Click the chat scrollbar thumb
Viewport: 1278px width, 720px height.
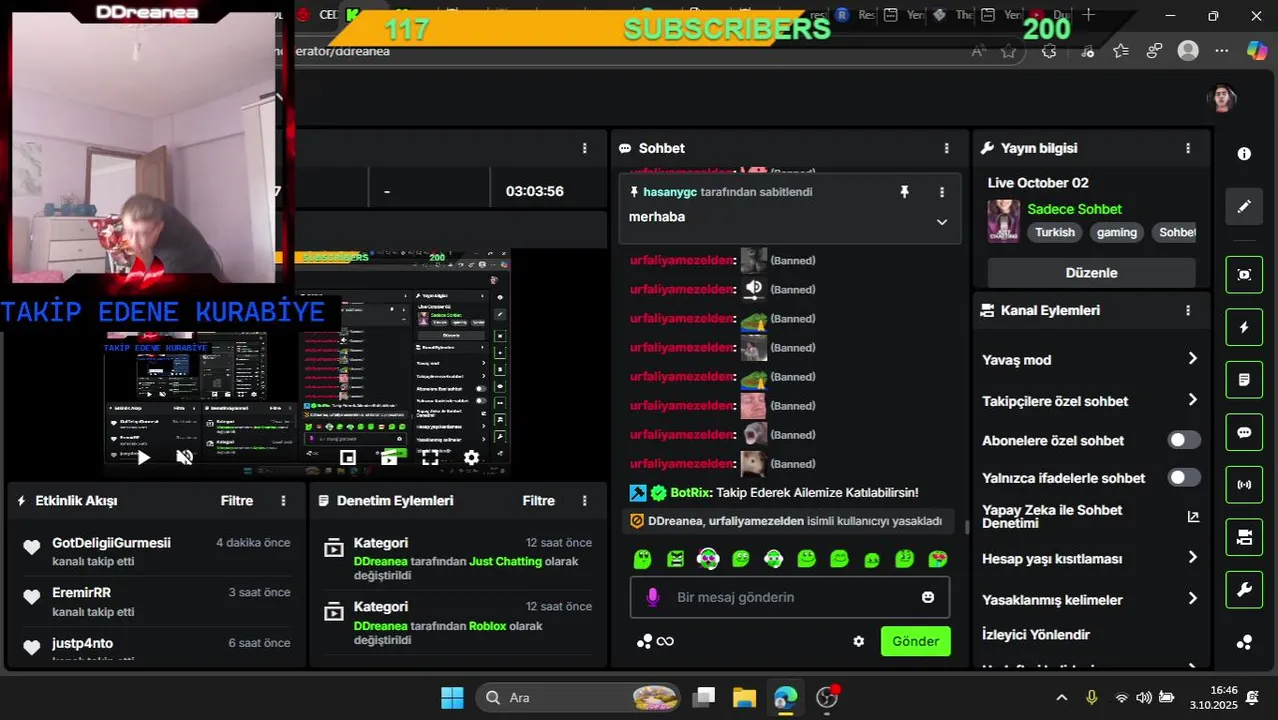[966, 526]
